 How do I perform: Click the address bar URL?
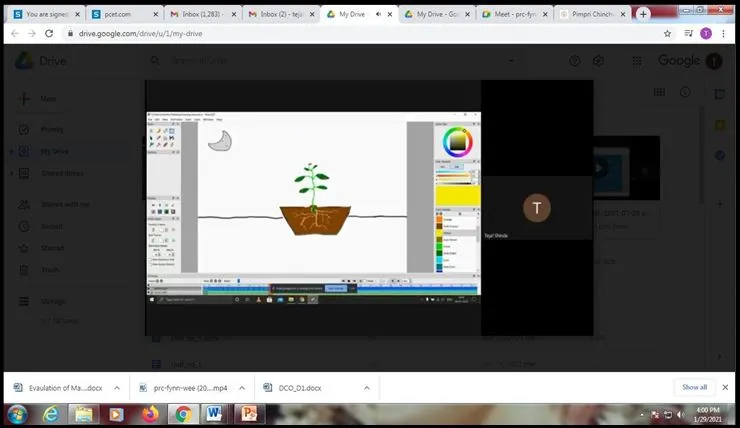coord(141,34)
